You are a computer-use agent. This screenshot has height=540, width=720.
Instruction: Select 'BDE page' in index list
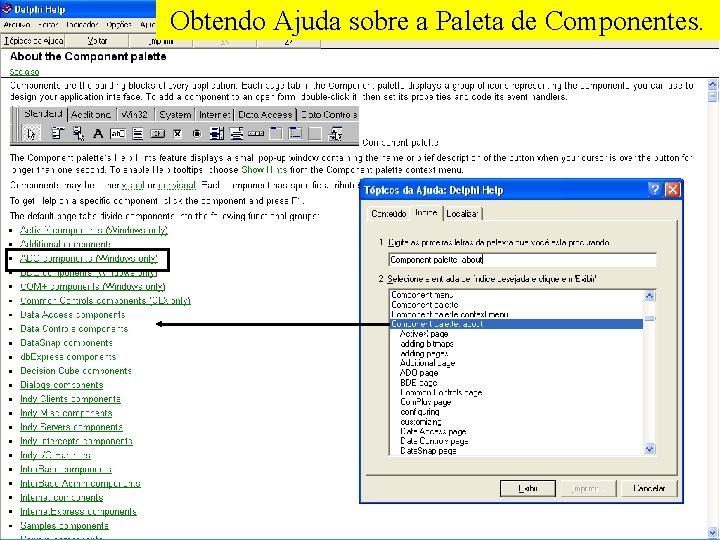pos(418,382)
